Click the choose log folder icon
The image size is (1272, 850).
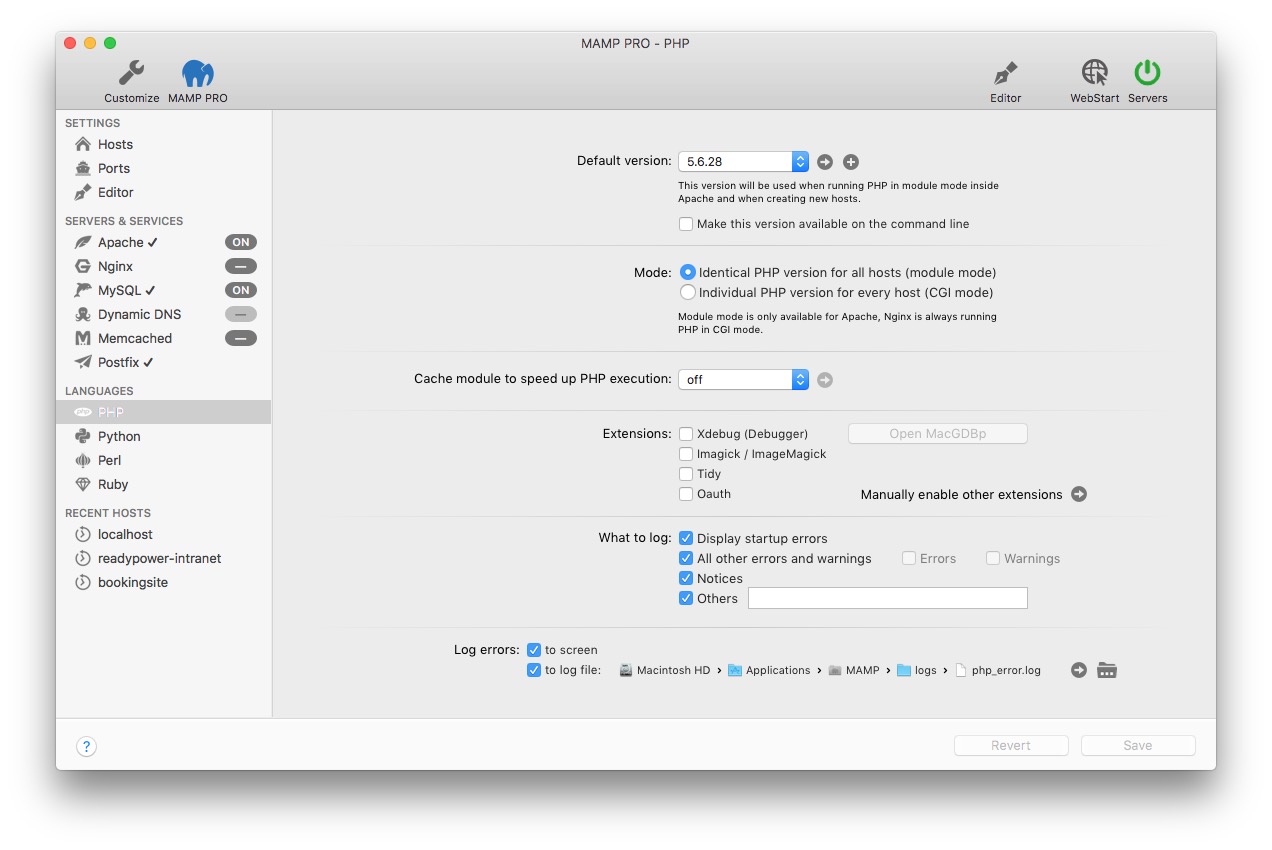click(x=1107, y=670)
